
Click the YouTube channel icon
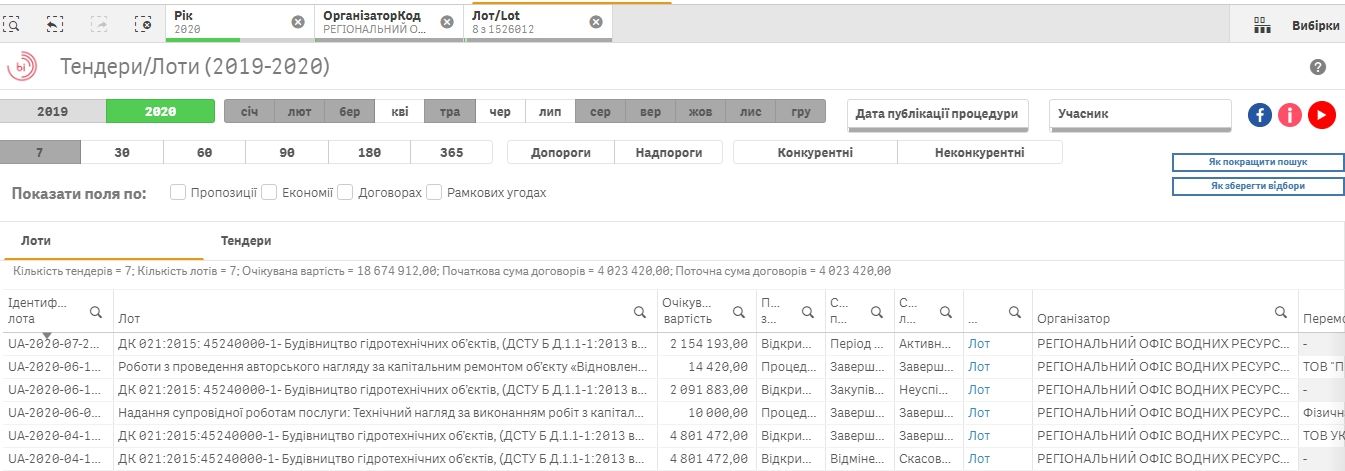coord(1322,115)
